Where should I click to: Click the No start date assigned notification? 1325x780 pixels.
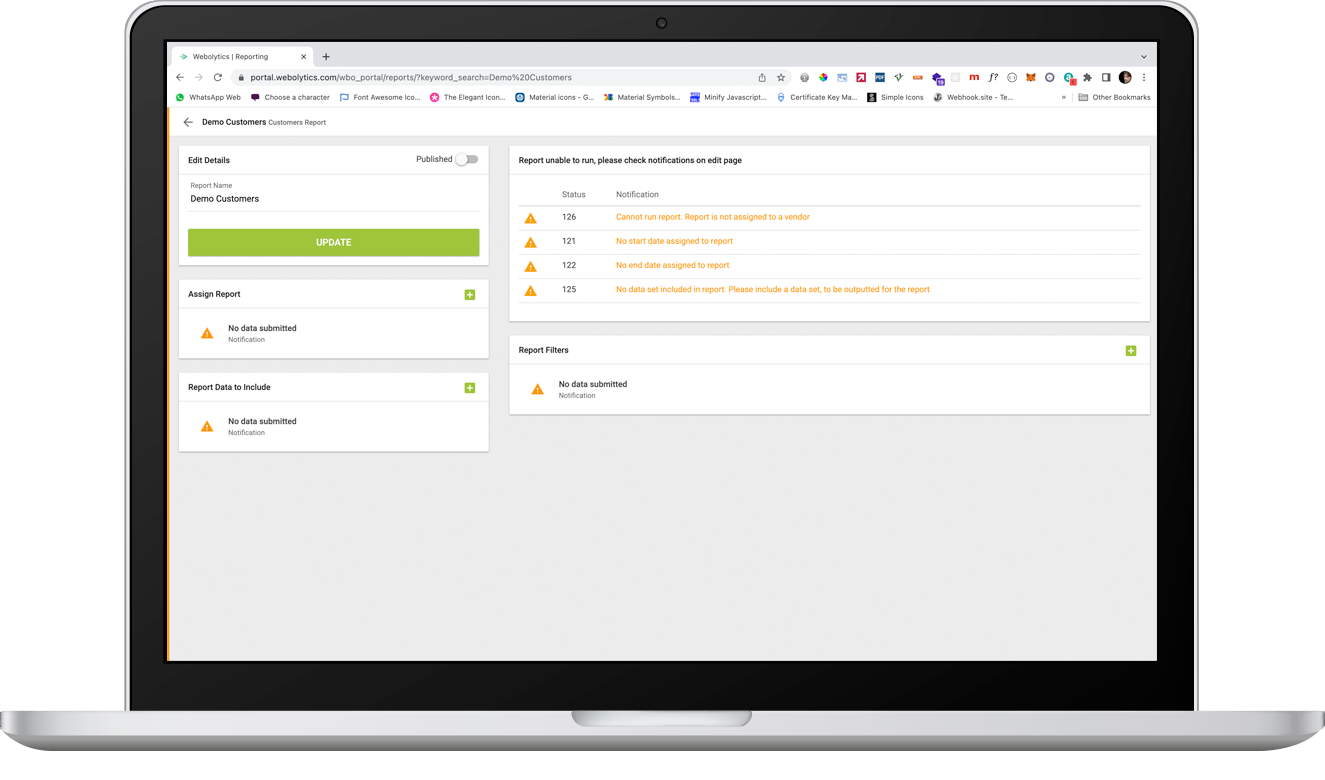(674, 241)
